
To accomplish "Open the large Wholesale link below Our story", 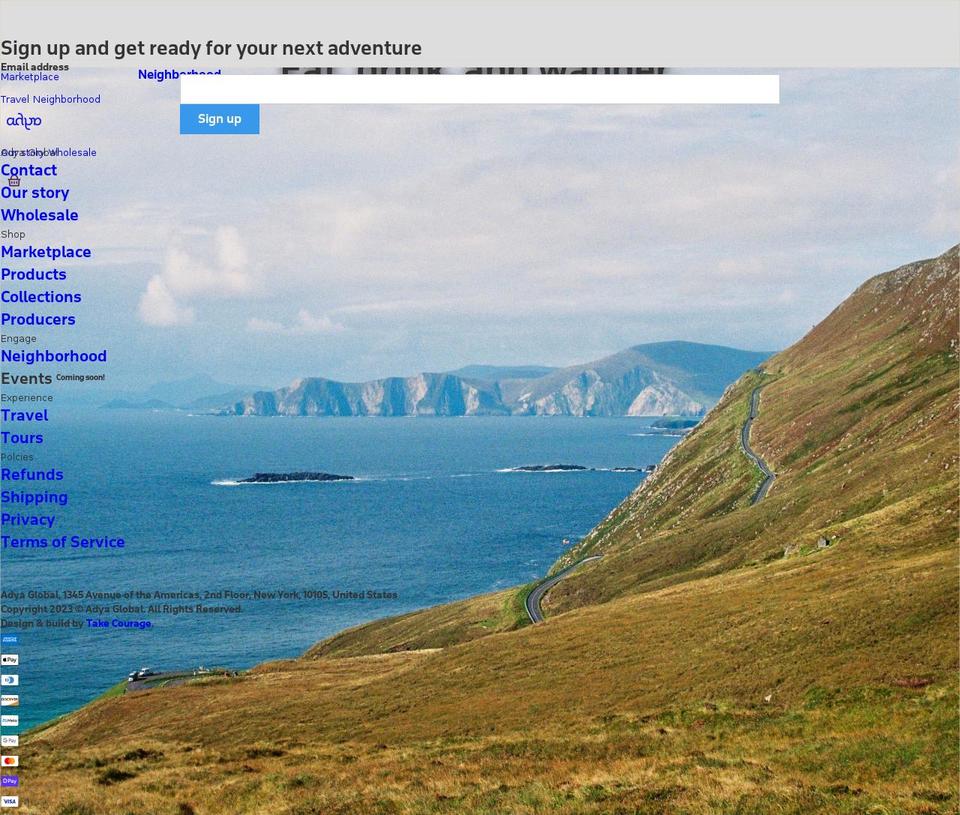I will (x=40, y=216).
